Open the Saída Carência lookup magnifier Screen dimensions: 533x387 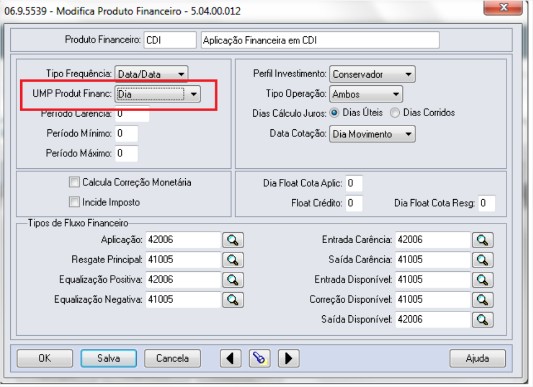[x=483, y=260]
